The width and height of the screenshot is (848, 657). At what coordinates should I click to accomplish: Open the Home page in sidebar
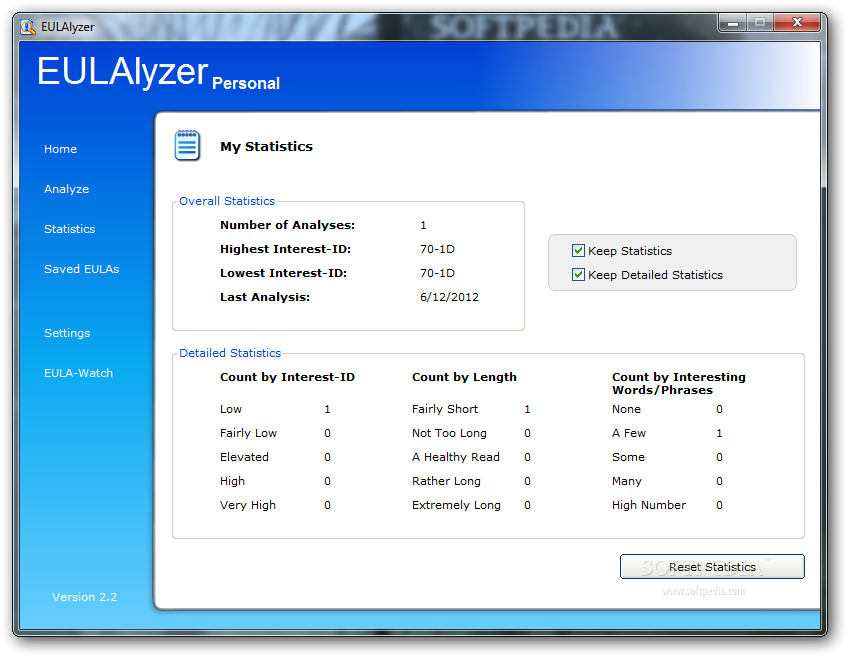[x=61, y=149]
